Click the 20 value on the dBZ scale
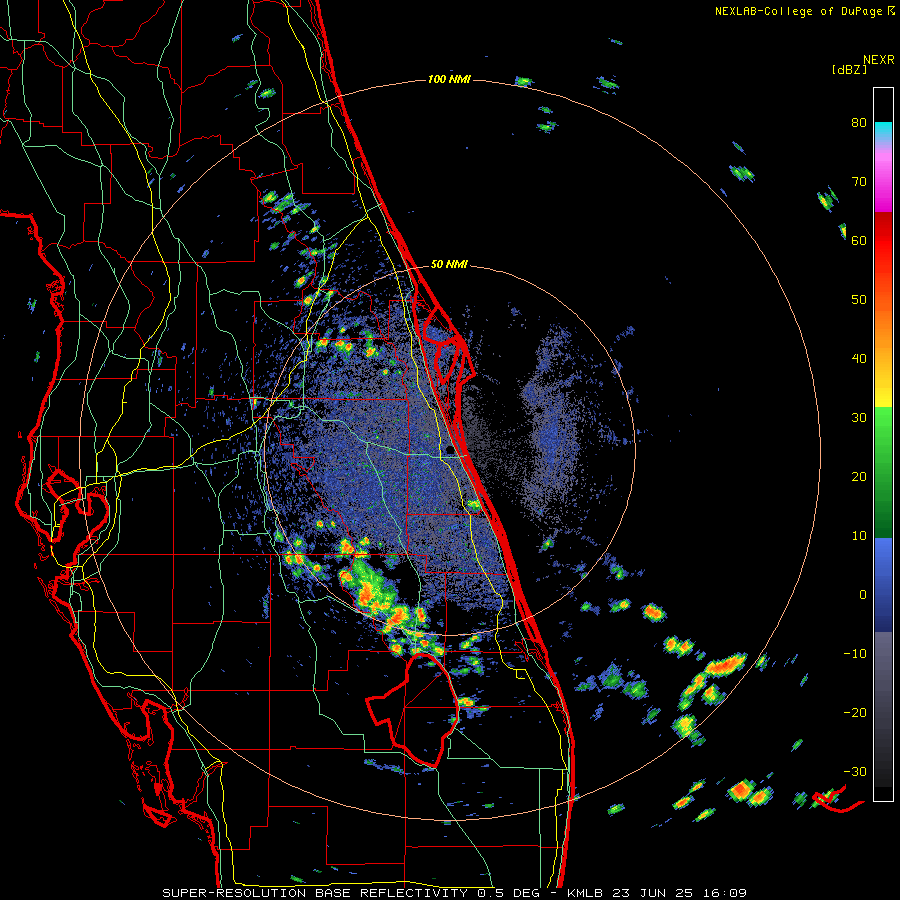The width and height of the screenshot is (900, 900). click(x=859, y=476)
